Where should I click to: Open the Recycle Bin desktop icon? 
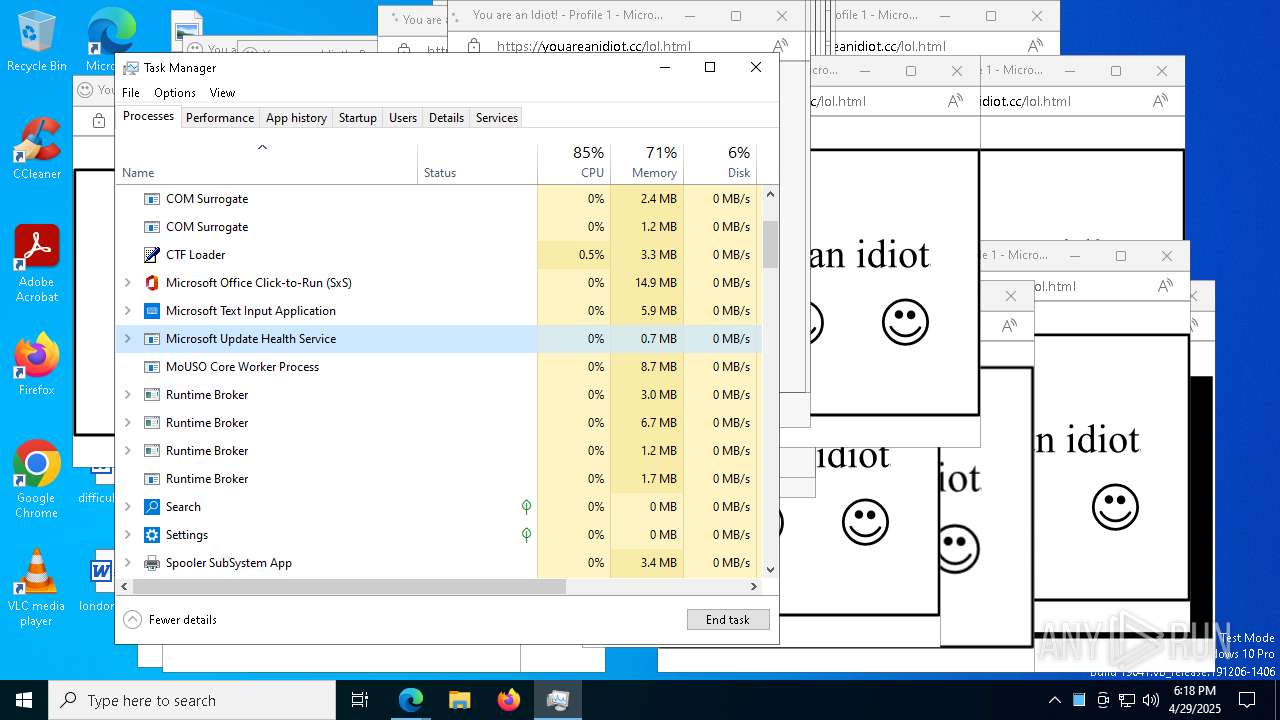(x=36, y=41)
